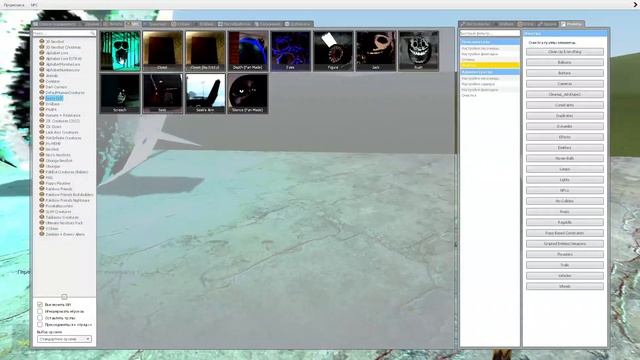Clean up Lights

[x=564, y=180]
